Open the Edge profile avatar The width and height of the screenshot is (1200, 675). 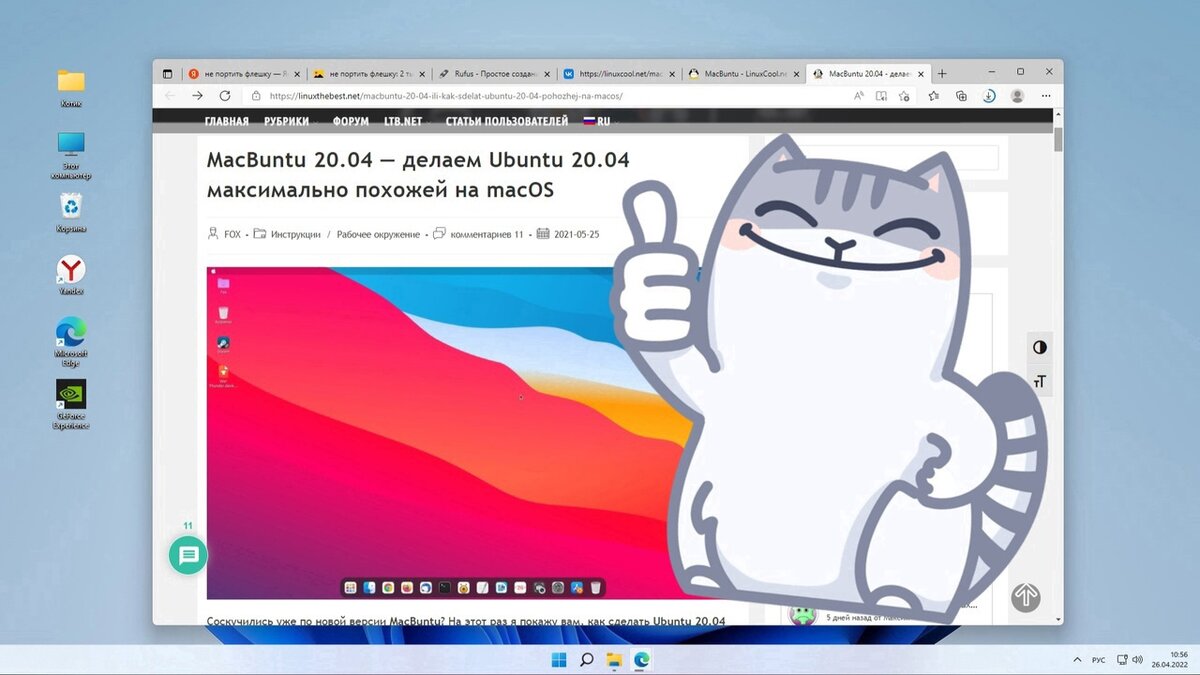click(x=1017, y=96)
